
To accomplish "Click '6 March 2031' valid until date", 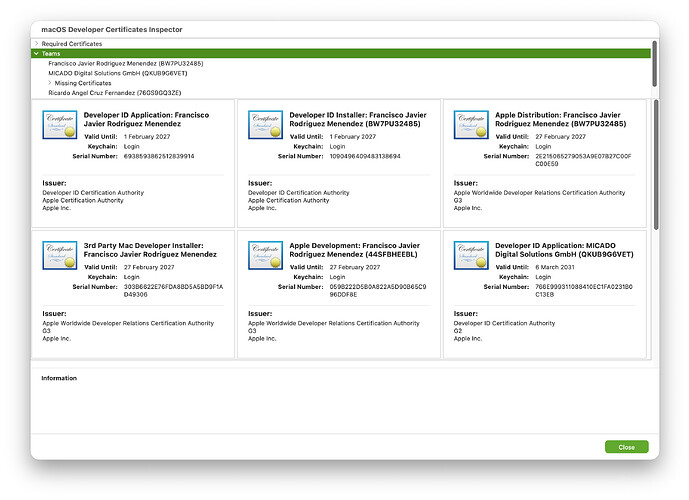I will [x=555, y=267].
